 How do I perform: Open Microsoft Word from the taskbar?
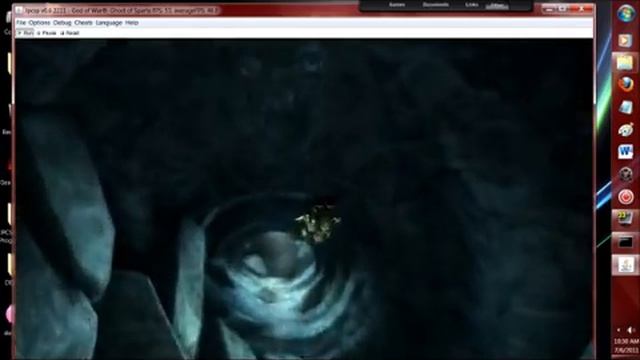(625, 152)
